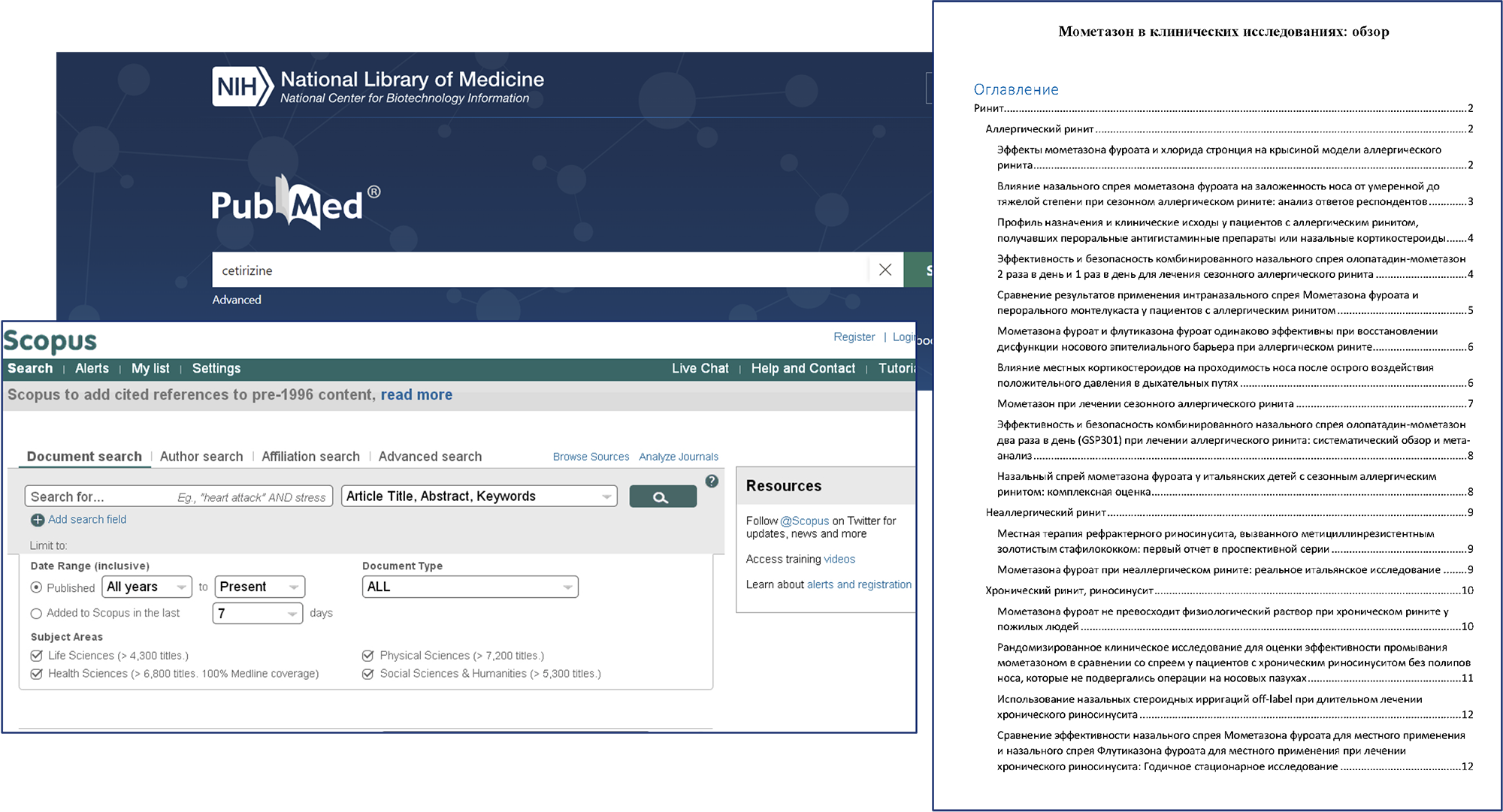This screenshot has width=1503, height=812.
Task: Click the PubMed logo
Action: [x=295, y=202]
